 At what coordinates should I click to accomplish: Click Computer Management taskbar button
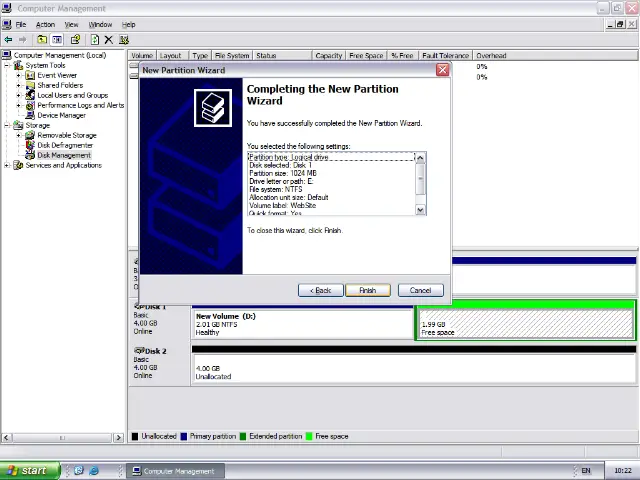[175, 471]
